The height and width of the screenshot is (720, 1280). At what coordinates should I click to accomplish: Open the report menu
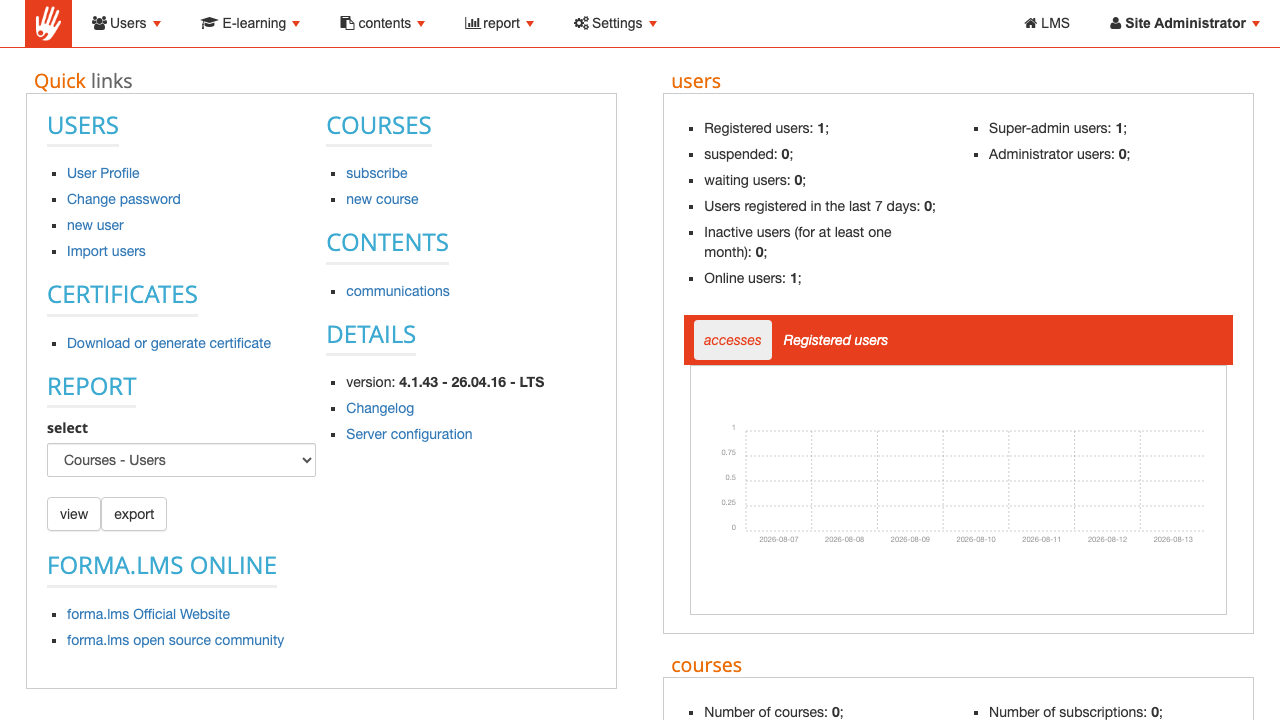[x=500, y=23]
